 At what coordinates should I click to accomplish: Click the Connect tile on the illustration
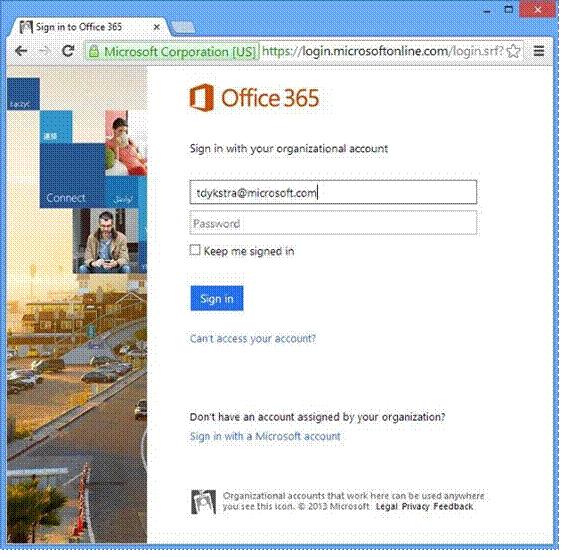72,175
